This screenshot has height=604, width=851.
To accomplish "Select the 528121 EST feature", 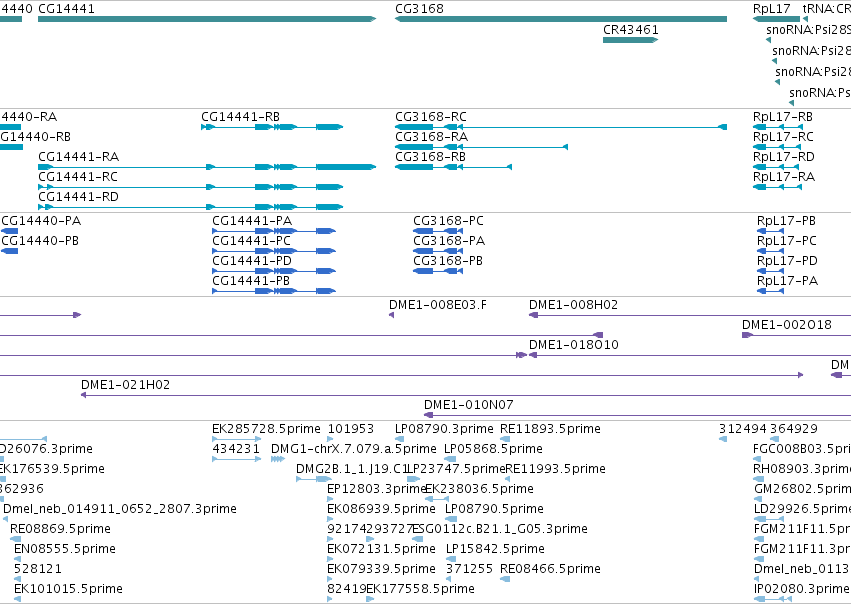I will click(17, 579).
